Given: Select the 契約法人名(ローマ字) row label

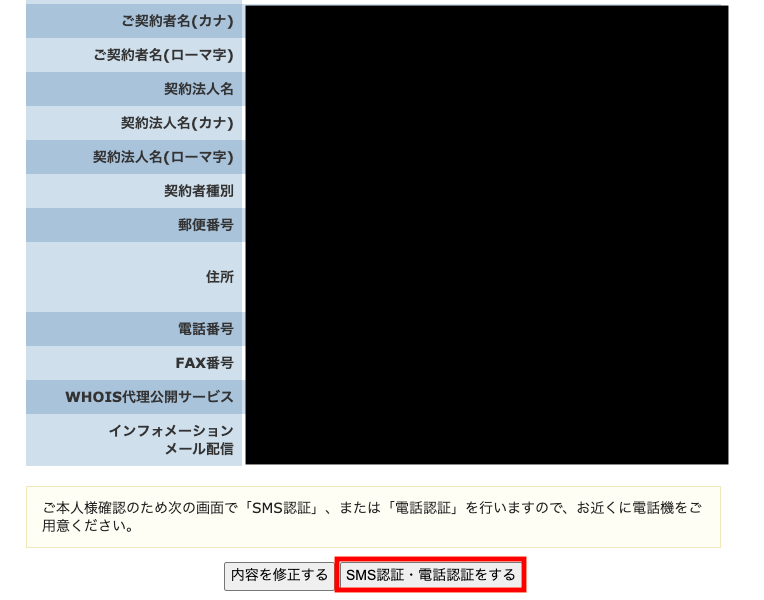Looking at the screenshot, I should [x=163, y=157].
